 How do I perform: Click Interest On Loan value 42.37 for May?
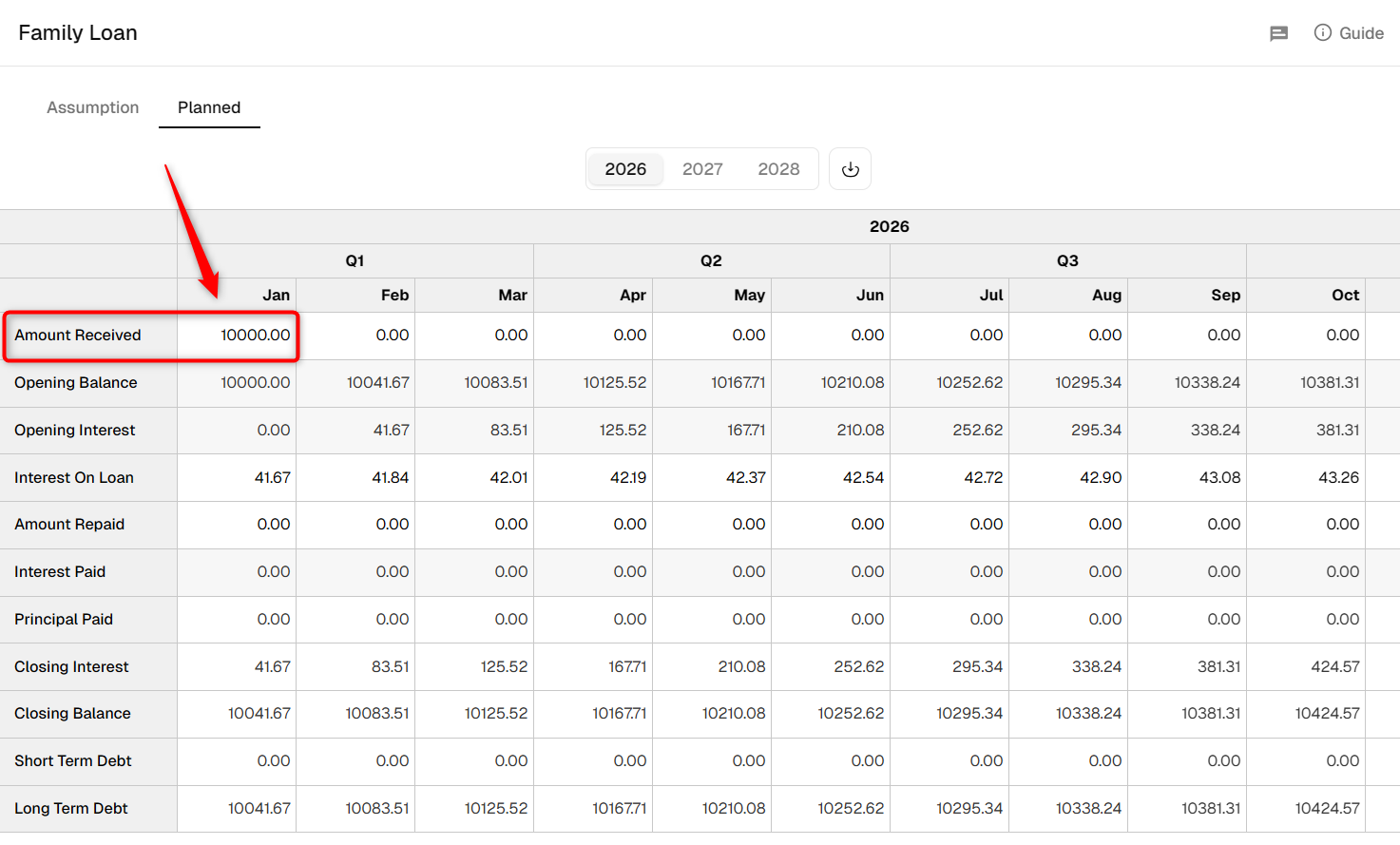746,478
